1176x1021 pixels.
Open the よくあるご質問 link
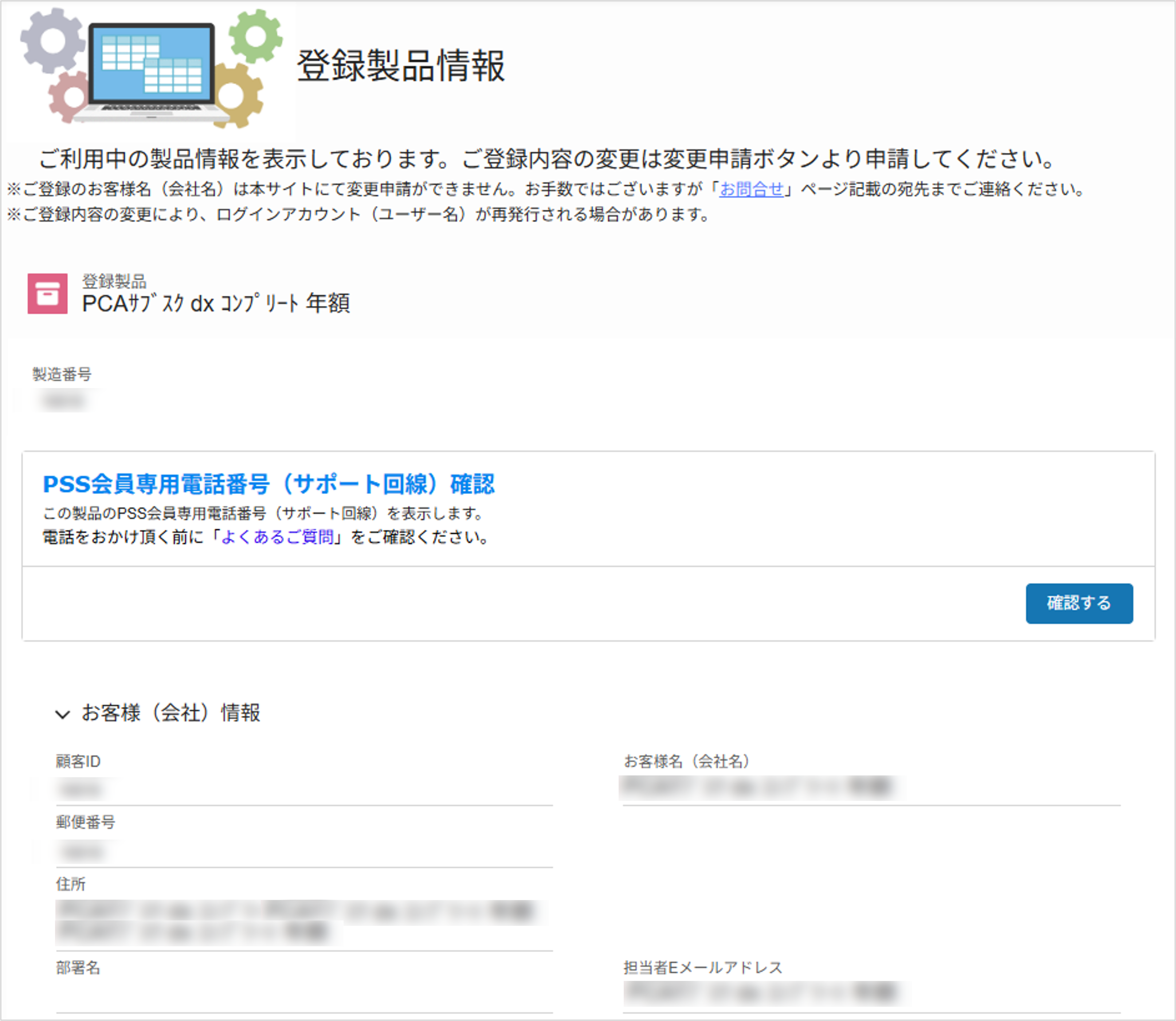coord(277,537)
